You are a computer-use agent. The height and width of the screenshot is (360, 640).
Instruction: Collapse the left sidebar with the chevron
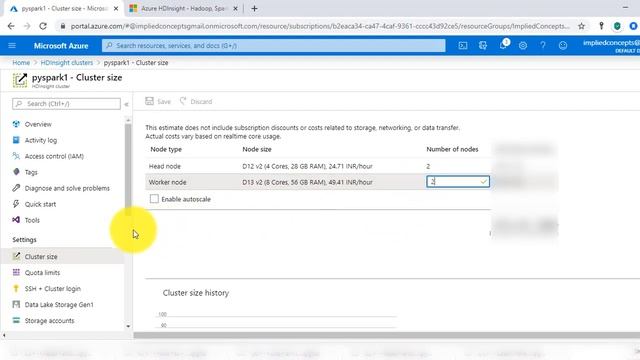(x=127, y=104)
